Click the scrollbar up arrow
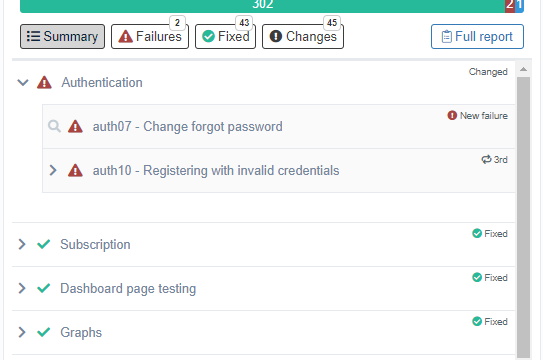This screenshot has width=543, height=360. coord(523,70)
